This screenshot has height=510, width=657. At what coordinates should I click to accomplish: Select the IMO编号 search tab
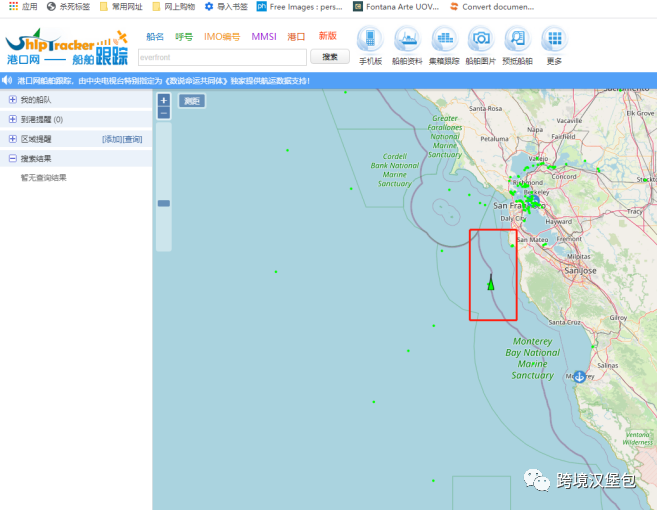[222, 37]
